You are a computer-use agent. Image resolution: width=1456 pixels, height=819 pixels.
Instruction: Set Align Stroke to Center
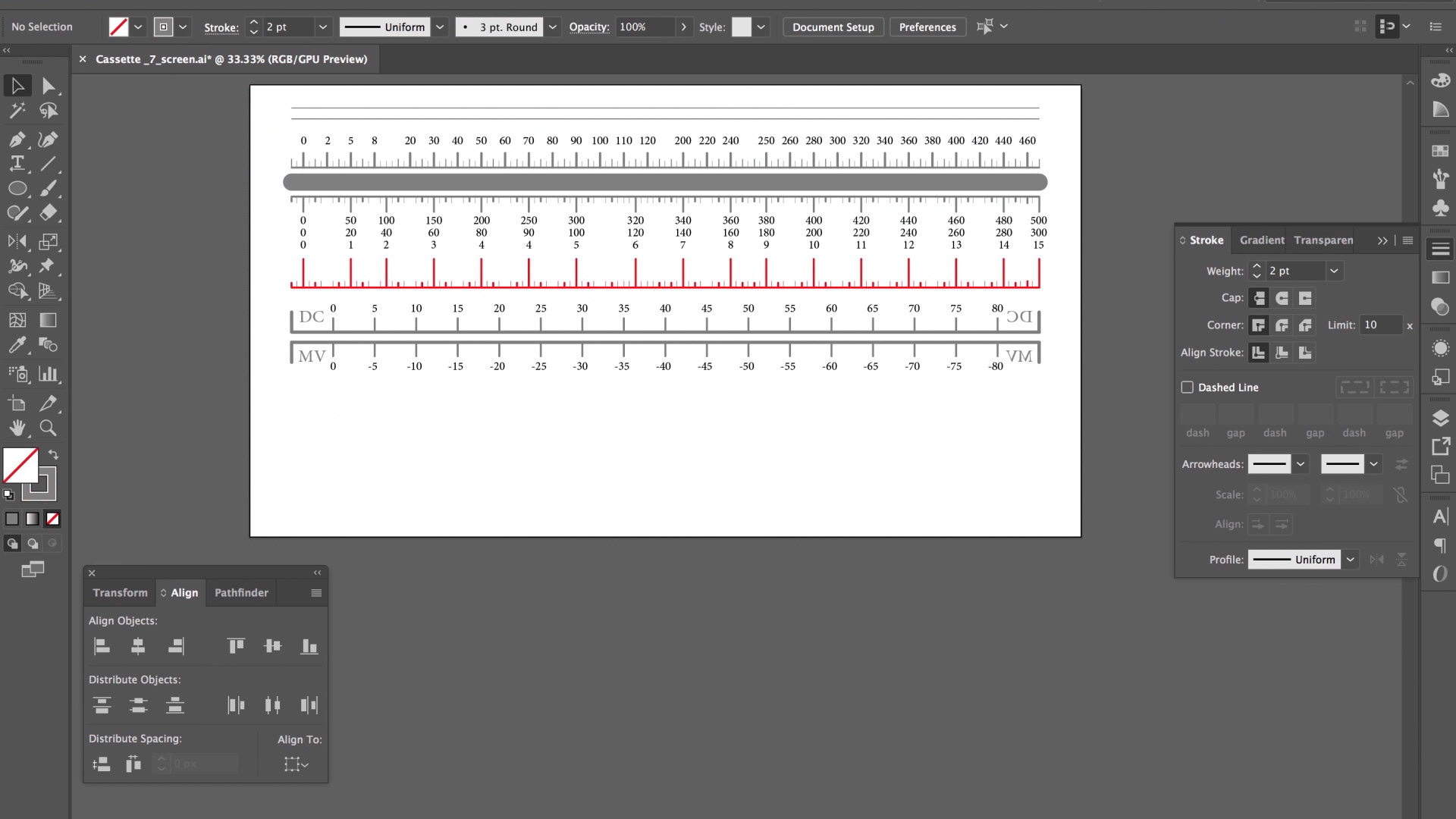point(1259,353)
